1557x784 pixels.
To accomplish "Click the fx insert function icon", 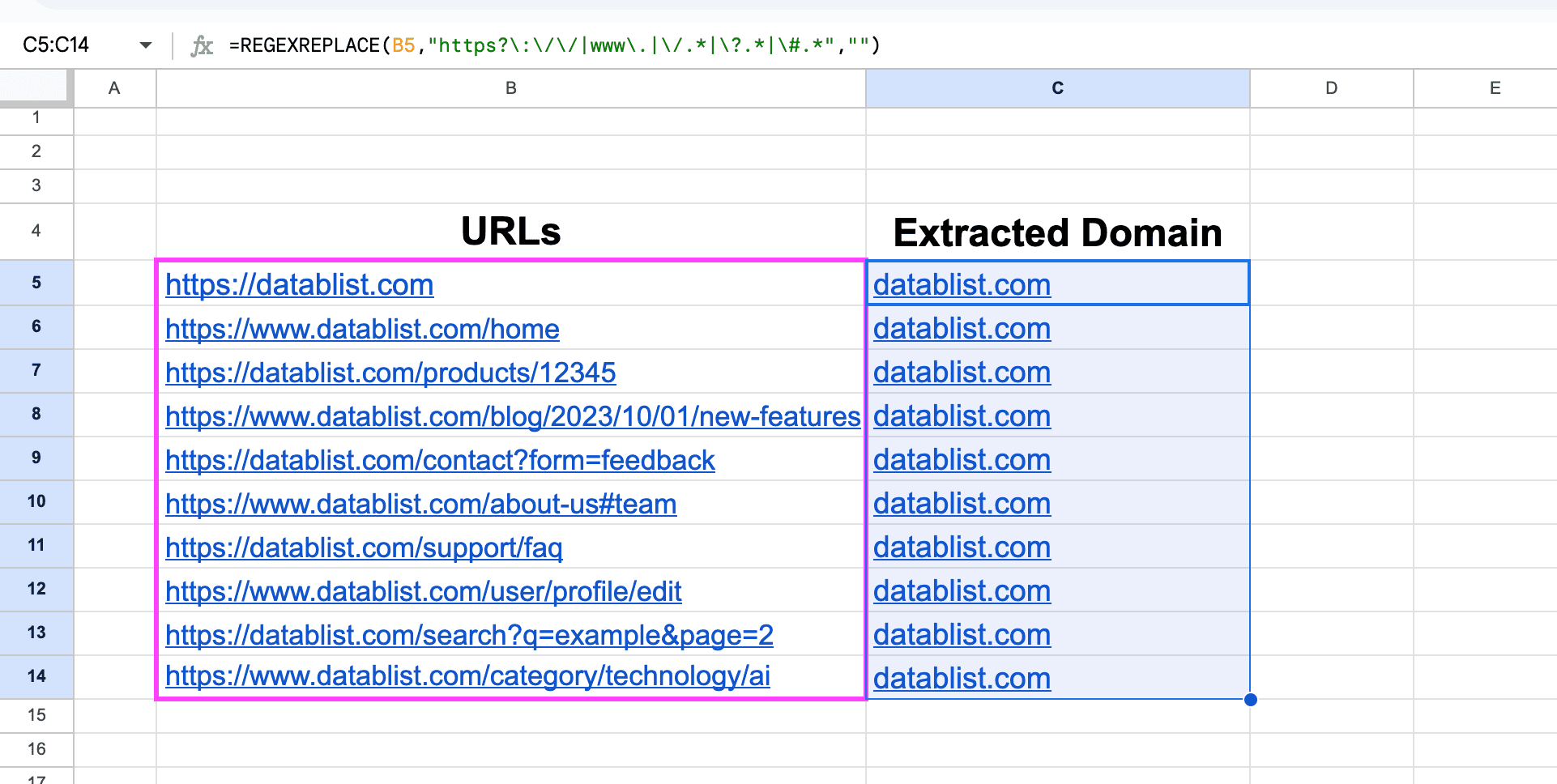I will coord(203,46).
